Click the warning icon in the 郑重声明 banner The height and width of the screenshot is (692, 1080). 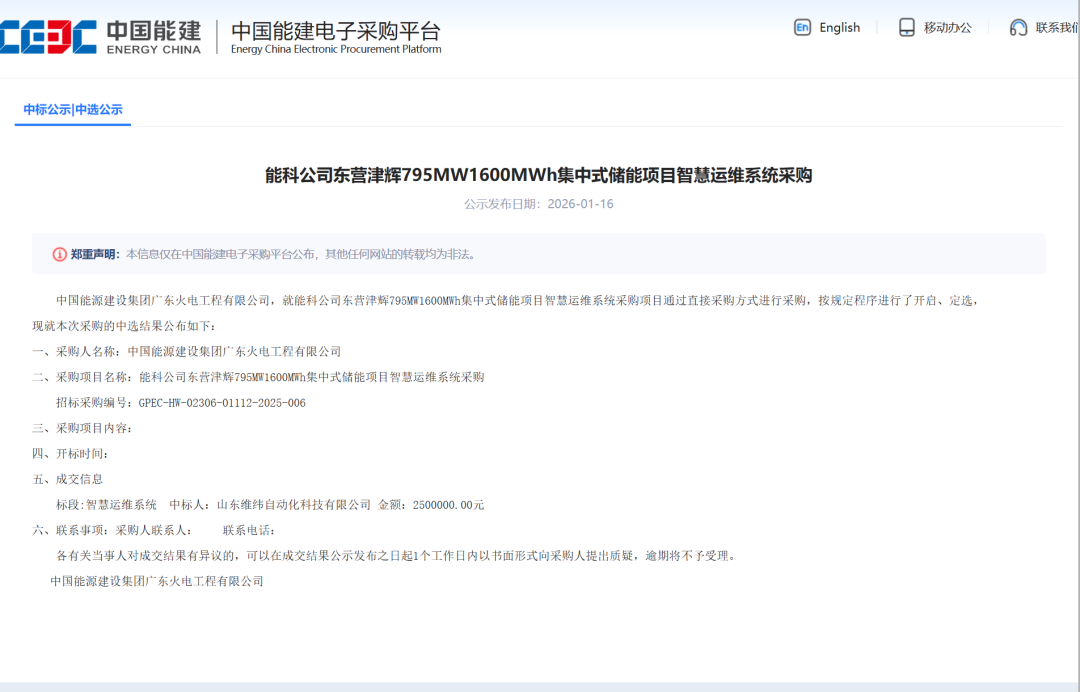[62, 254]
